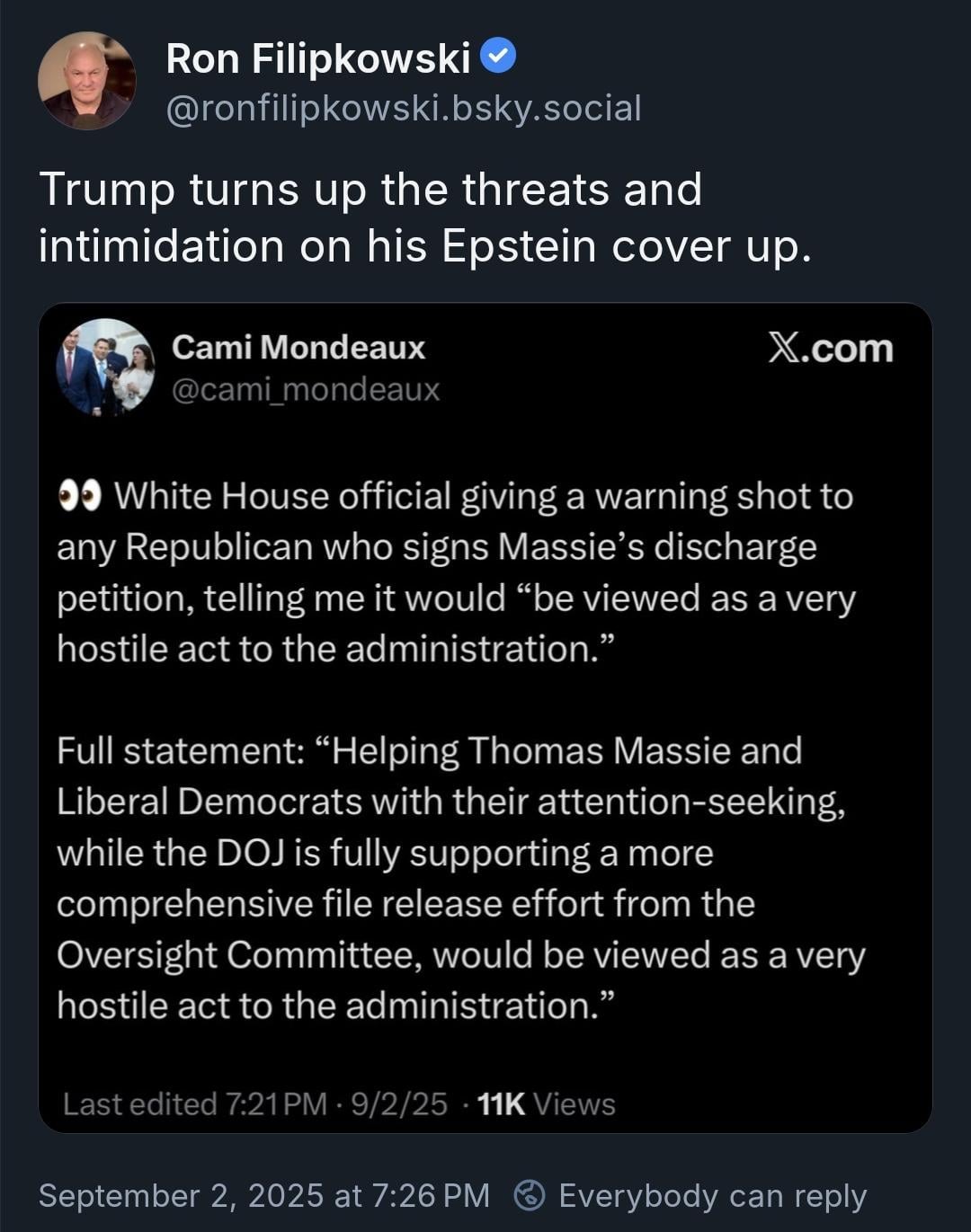Open the @ronfilipkowski.bsky.social handle
The width and height of the screenshot is (971, 1232).
404,109
